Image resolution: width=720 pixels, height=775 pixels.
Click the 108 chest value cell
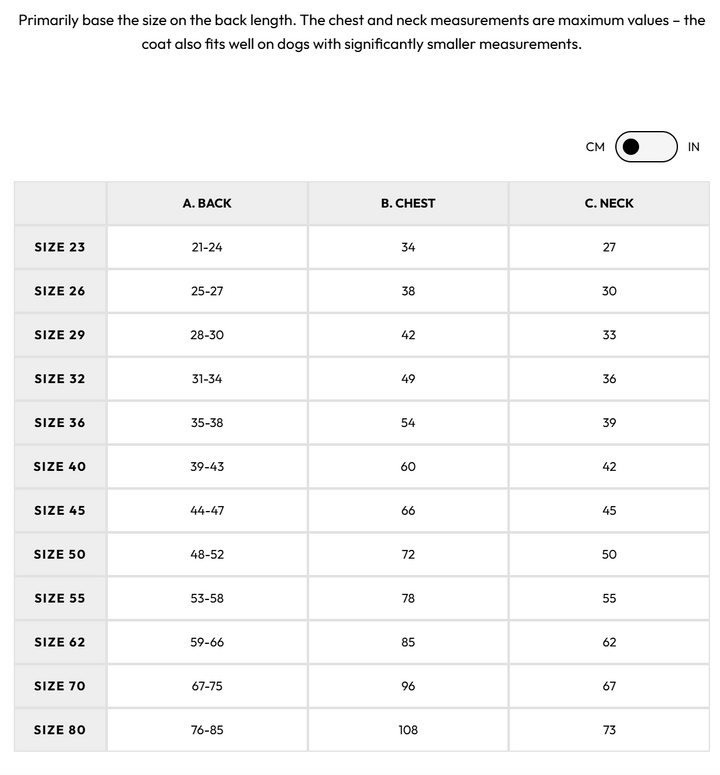[408, 730]
